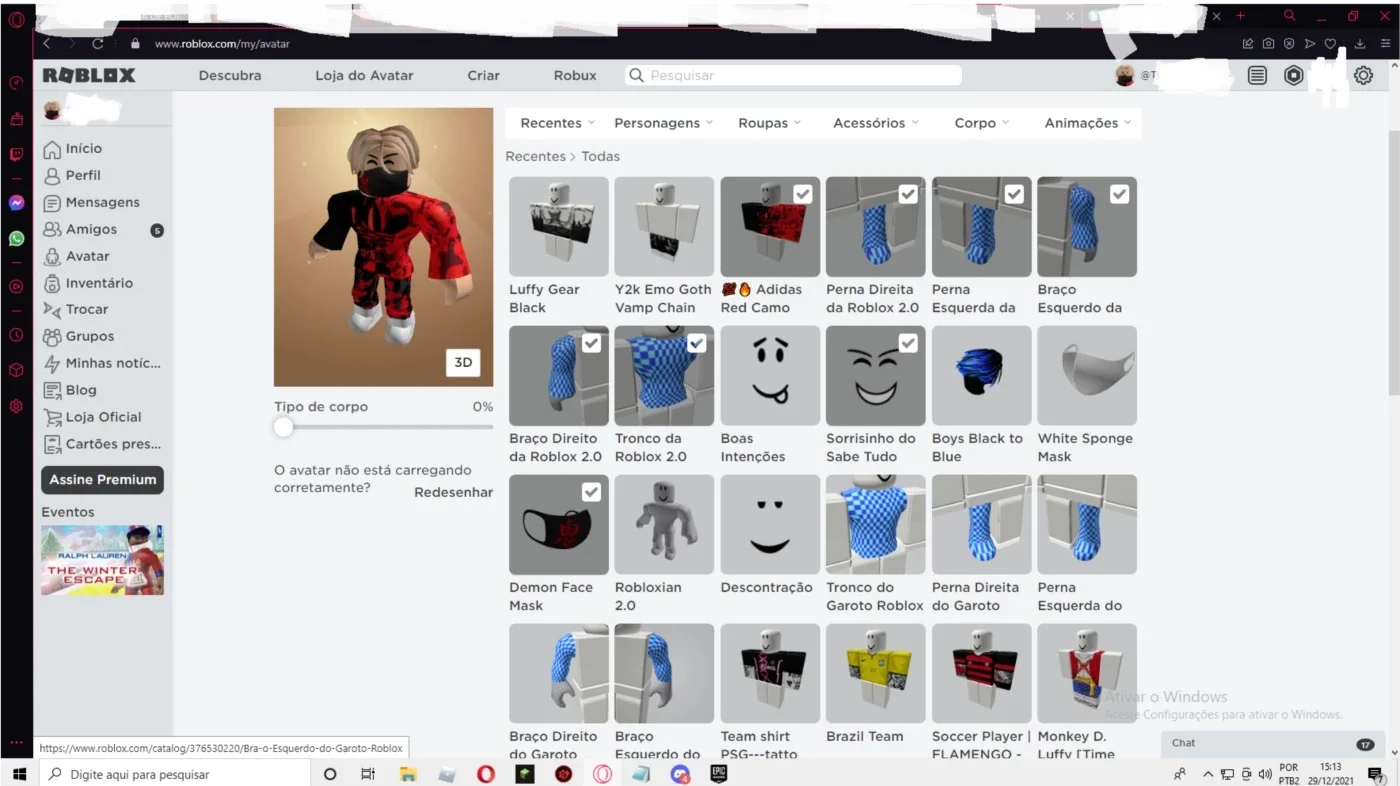This screenshot has width=1400, height=786.
Task: Click the browser reload button
Action: [x=98, y=44]
